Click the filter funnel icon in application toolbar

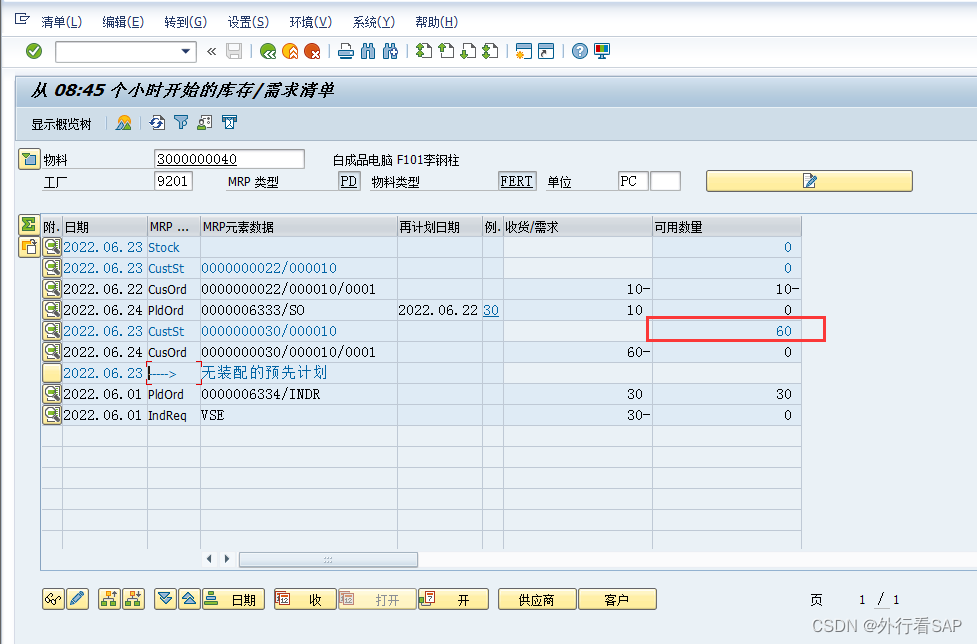[x=182, y=122]
